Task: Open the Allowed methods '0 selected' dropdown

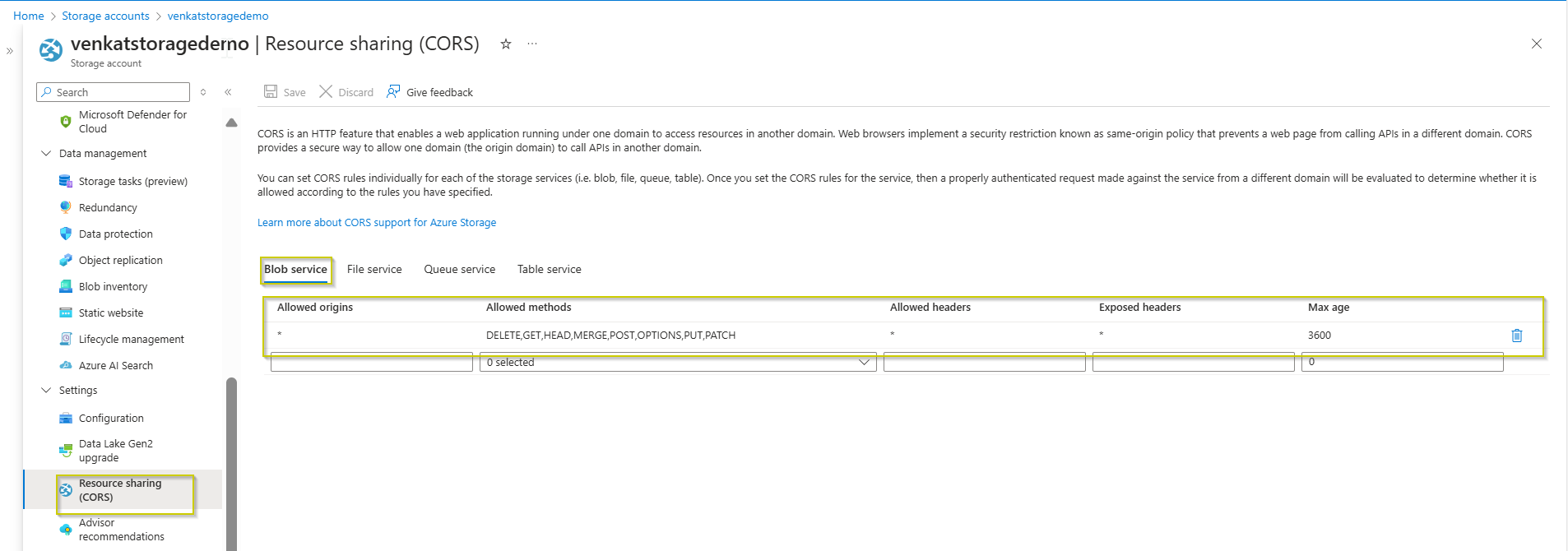Action: (x=678, y=362)
